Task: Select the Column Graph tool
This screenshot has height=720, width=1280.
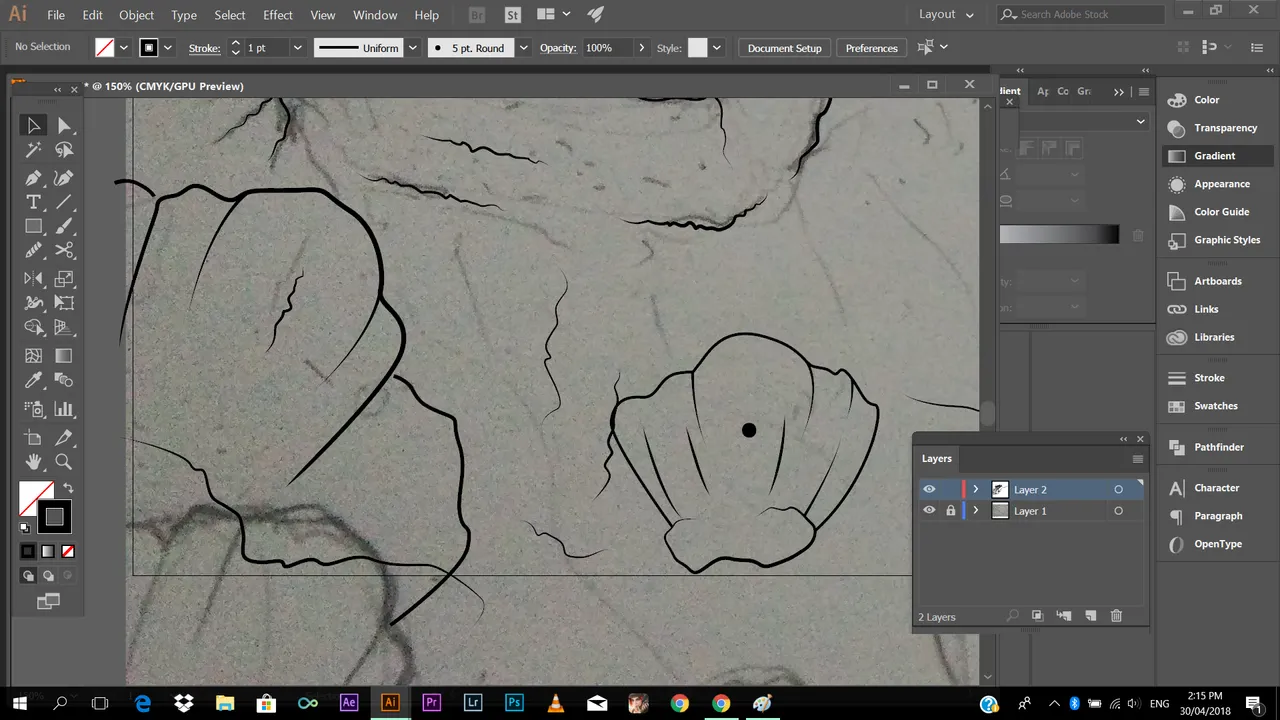Action: click(x=64, y=409)
